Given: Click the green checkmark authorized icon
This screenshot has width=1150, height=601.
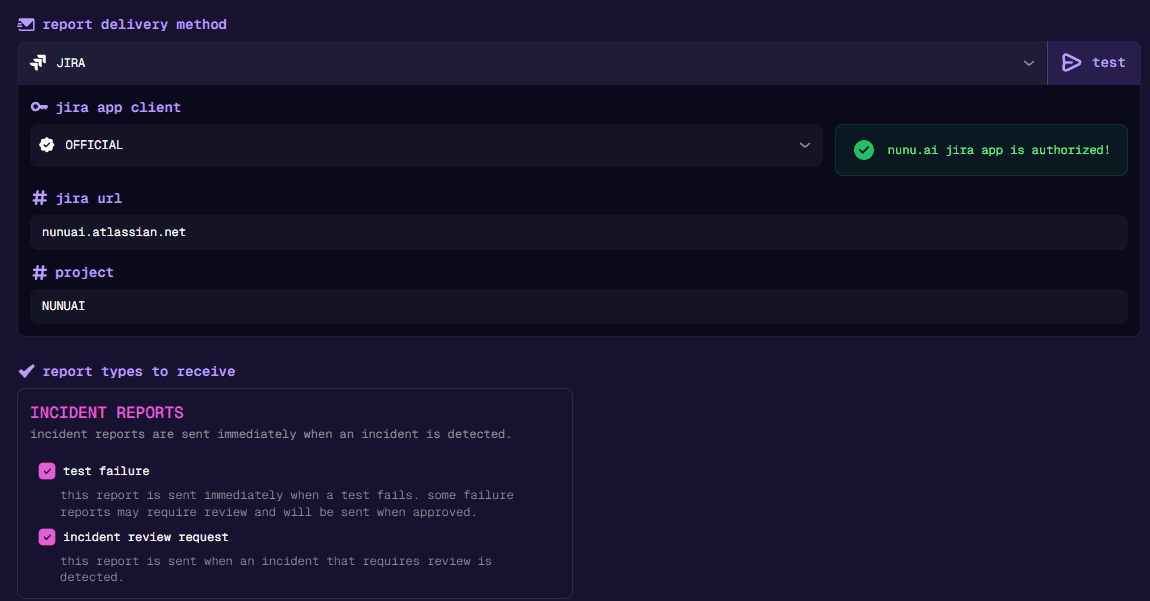Looking at the screenshot, I should [864, 150].
